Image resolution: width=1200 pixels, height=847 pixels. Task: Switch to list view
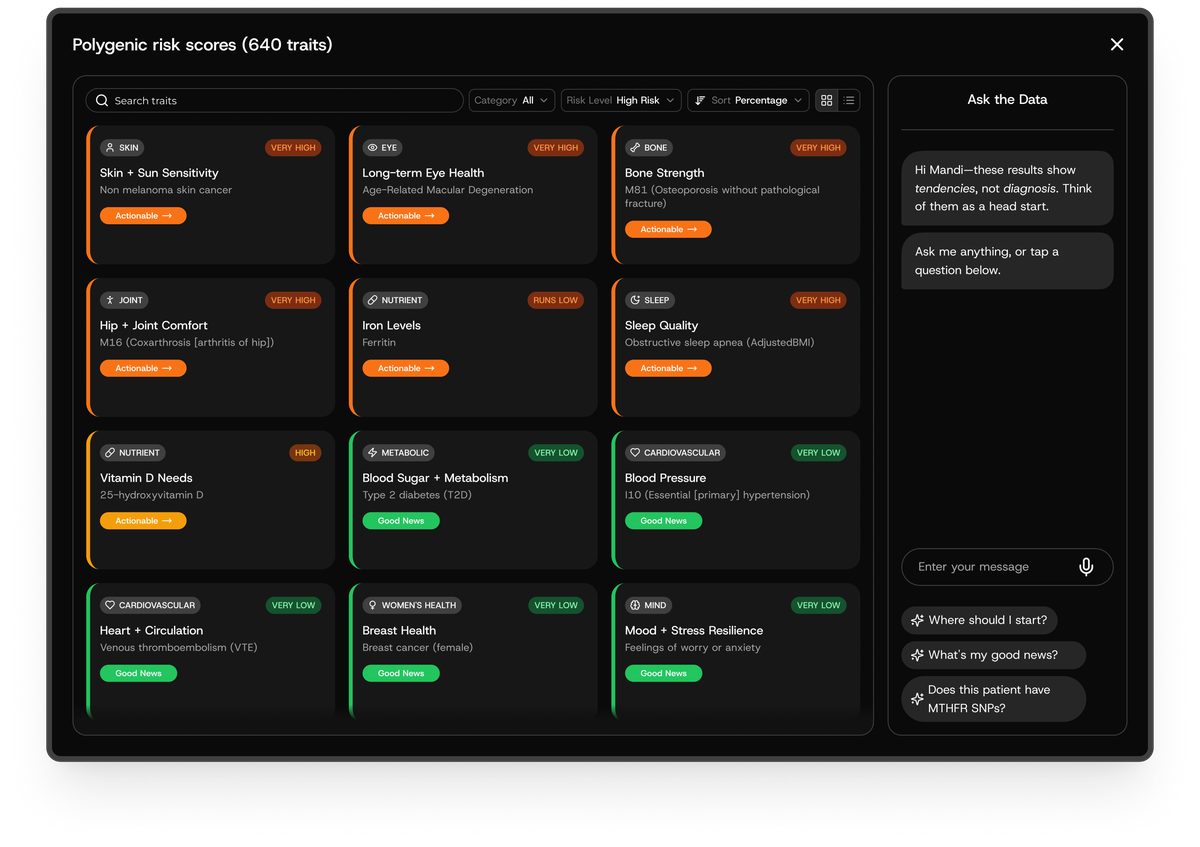click(849, 100)
